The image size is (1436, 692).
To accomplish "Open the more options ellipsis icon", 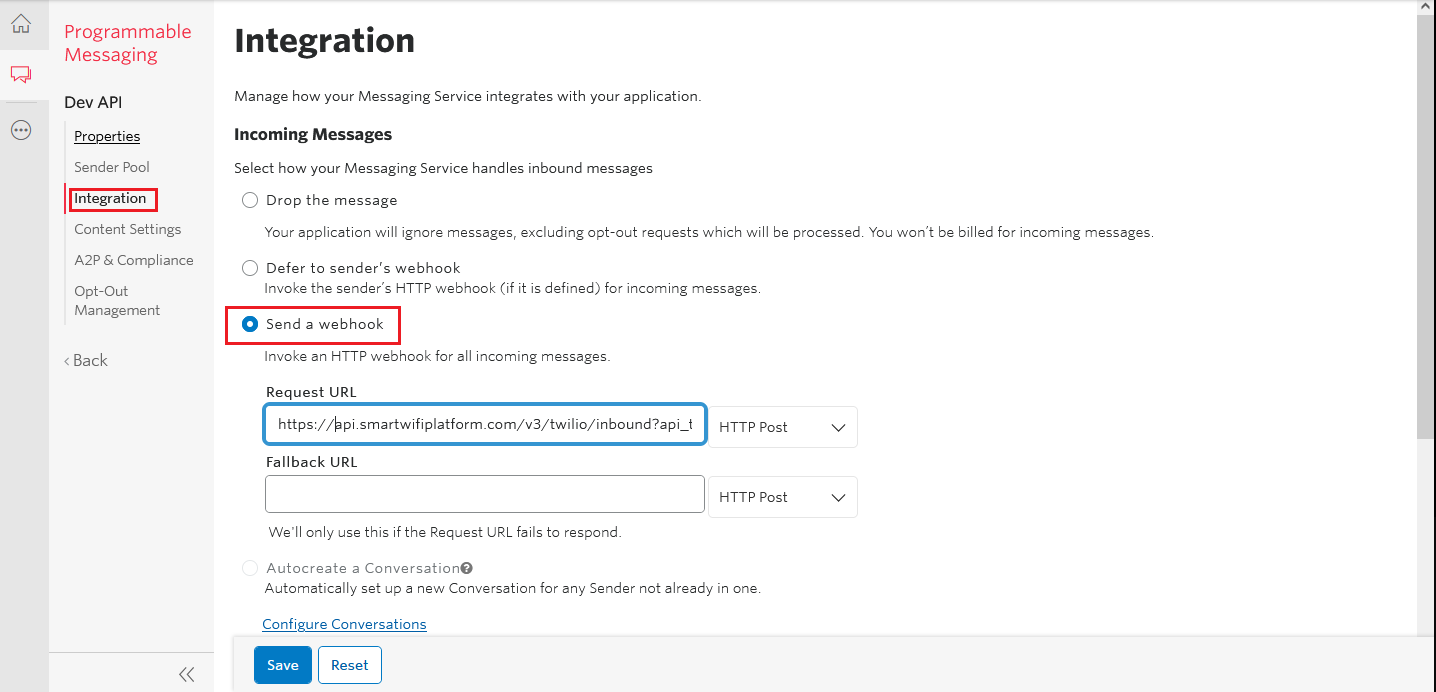I will [x=21, y=130].
